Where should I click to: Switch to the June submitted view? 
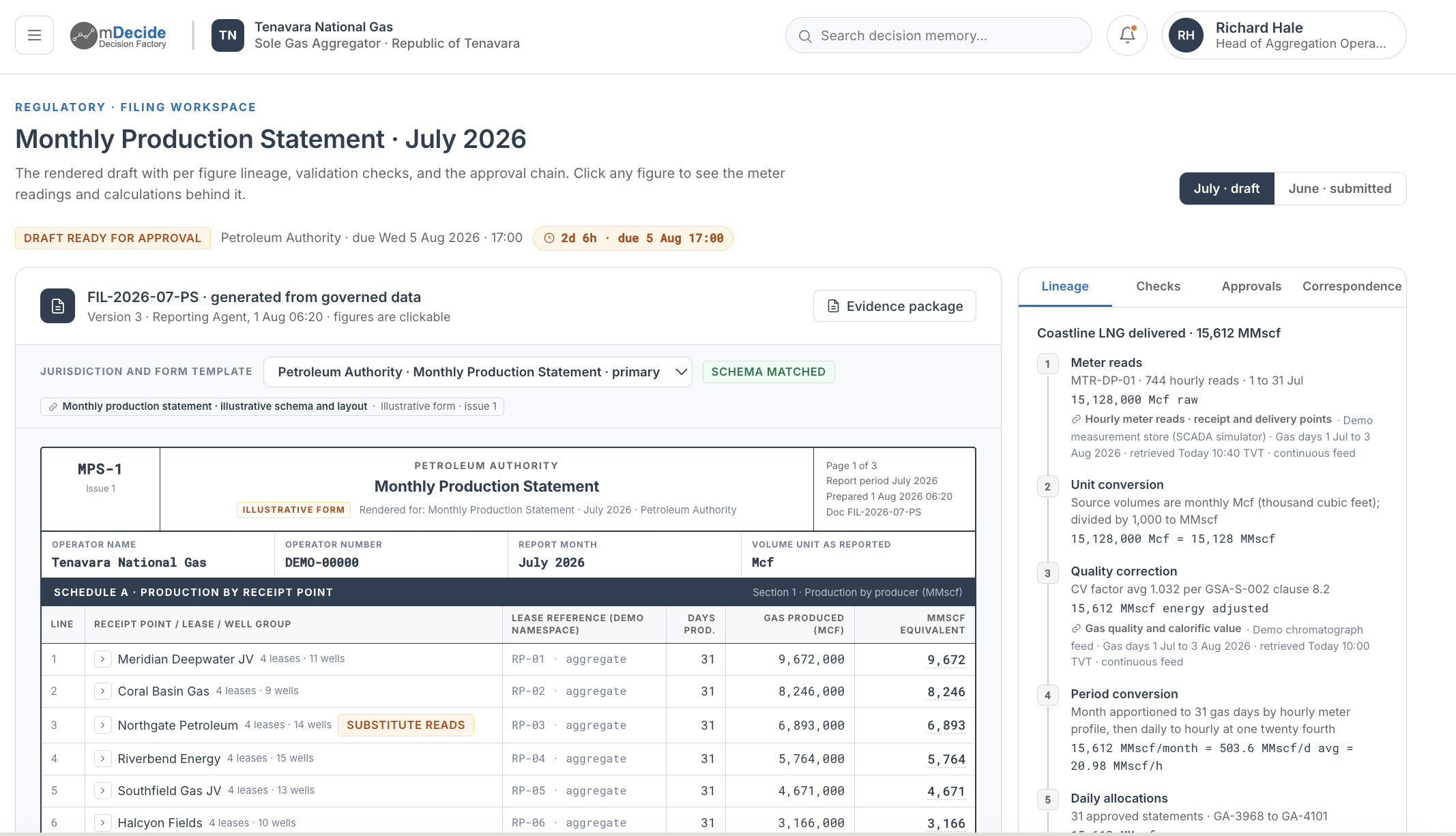tap(1340, 189)
